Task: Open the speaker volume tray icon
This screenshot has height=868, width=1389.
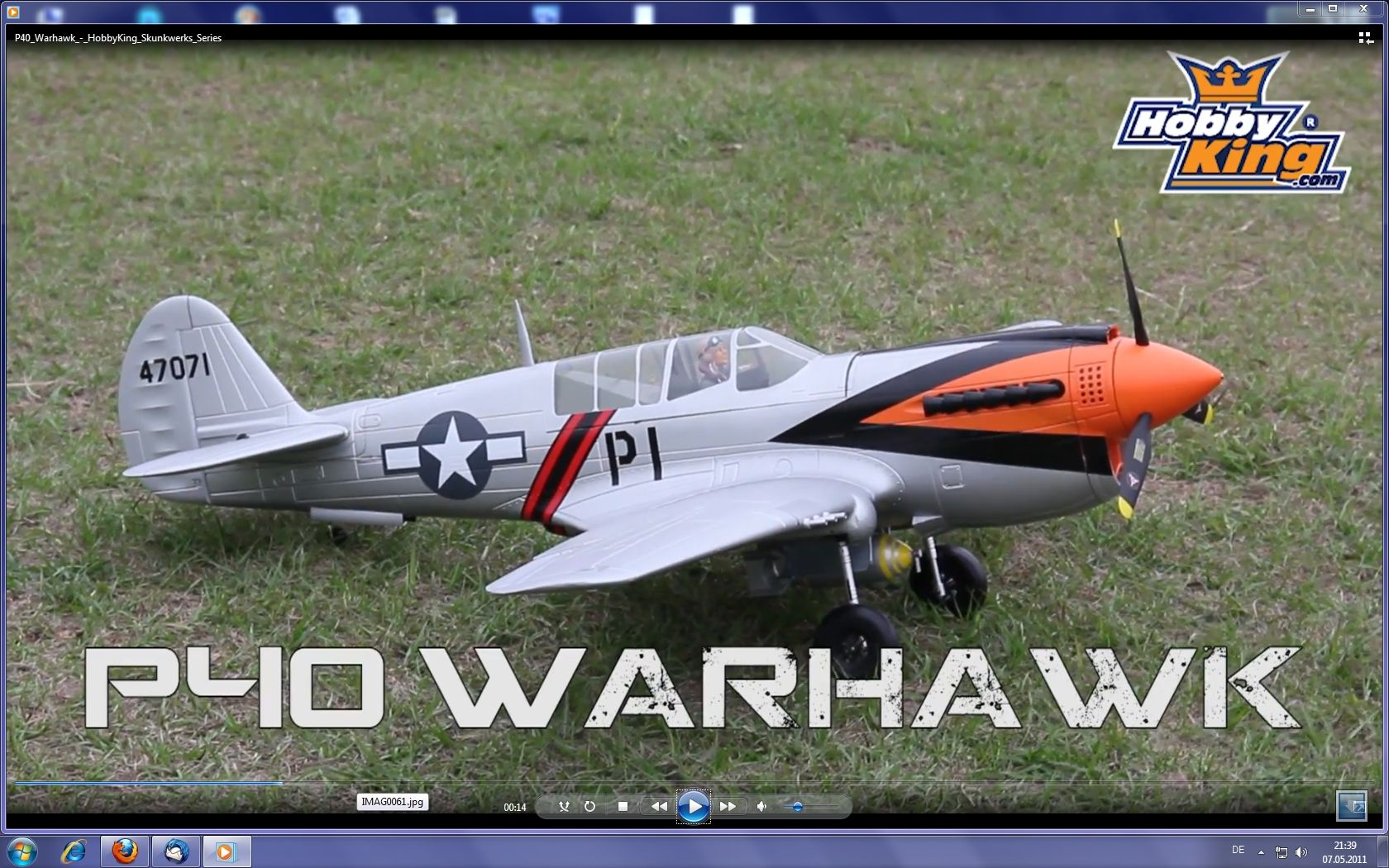Action: (1301, 851)
